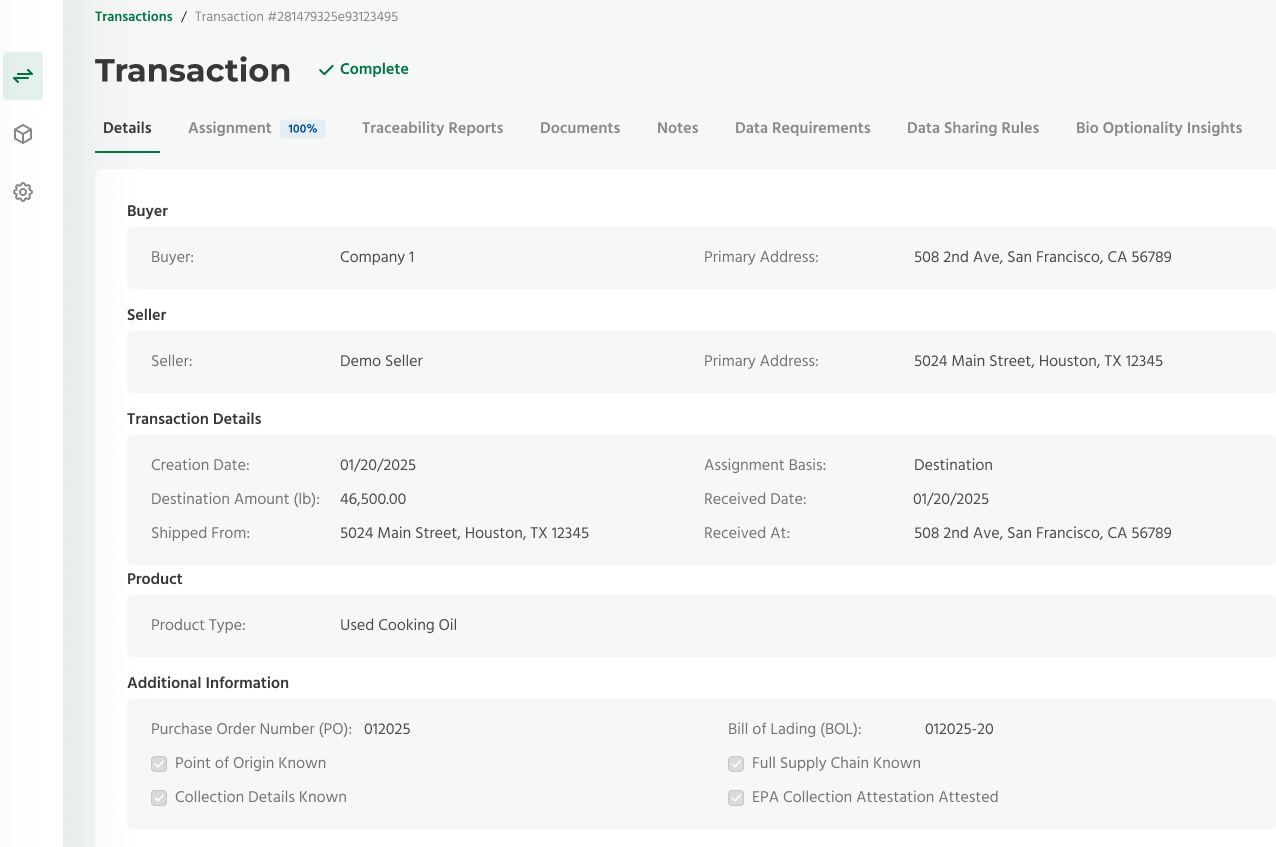
Task: Click the cube inventory icon in sidebar
Action: pyautogui.click(x=23, y=134)
